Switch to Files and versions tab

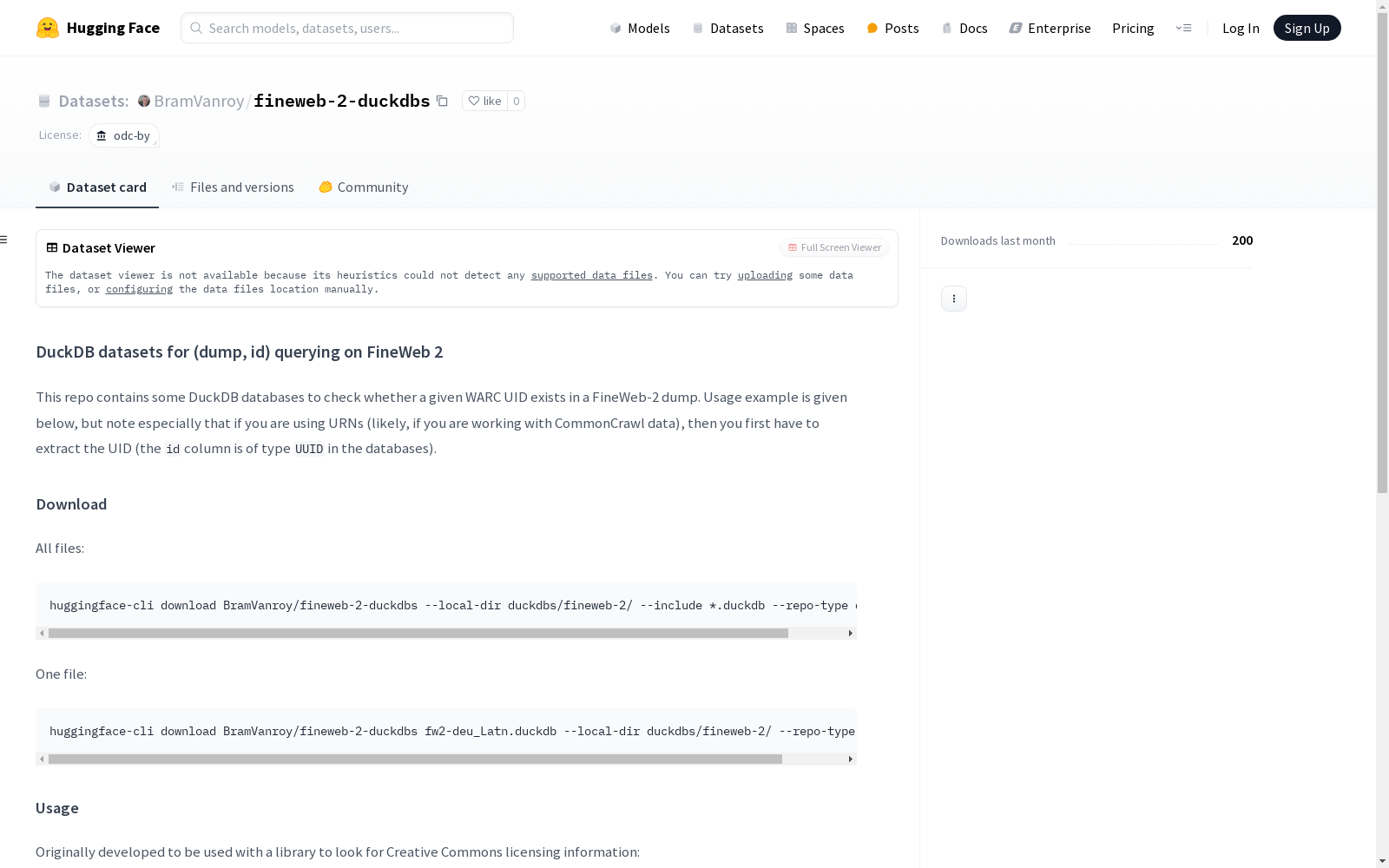(x=233, y=187)
